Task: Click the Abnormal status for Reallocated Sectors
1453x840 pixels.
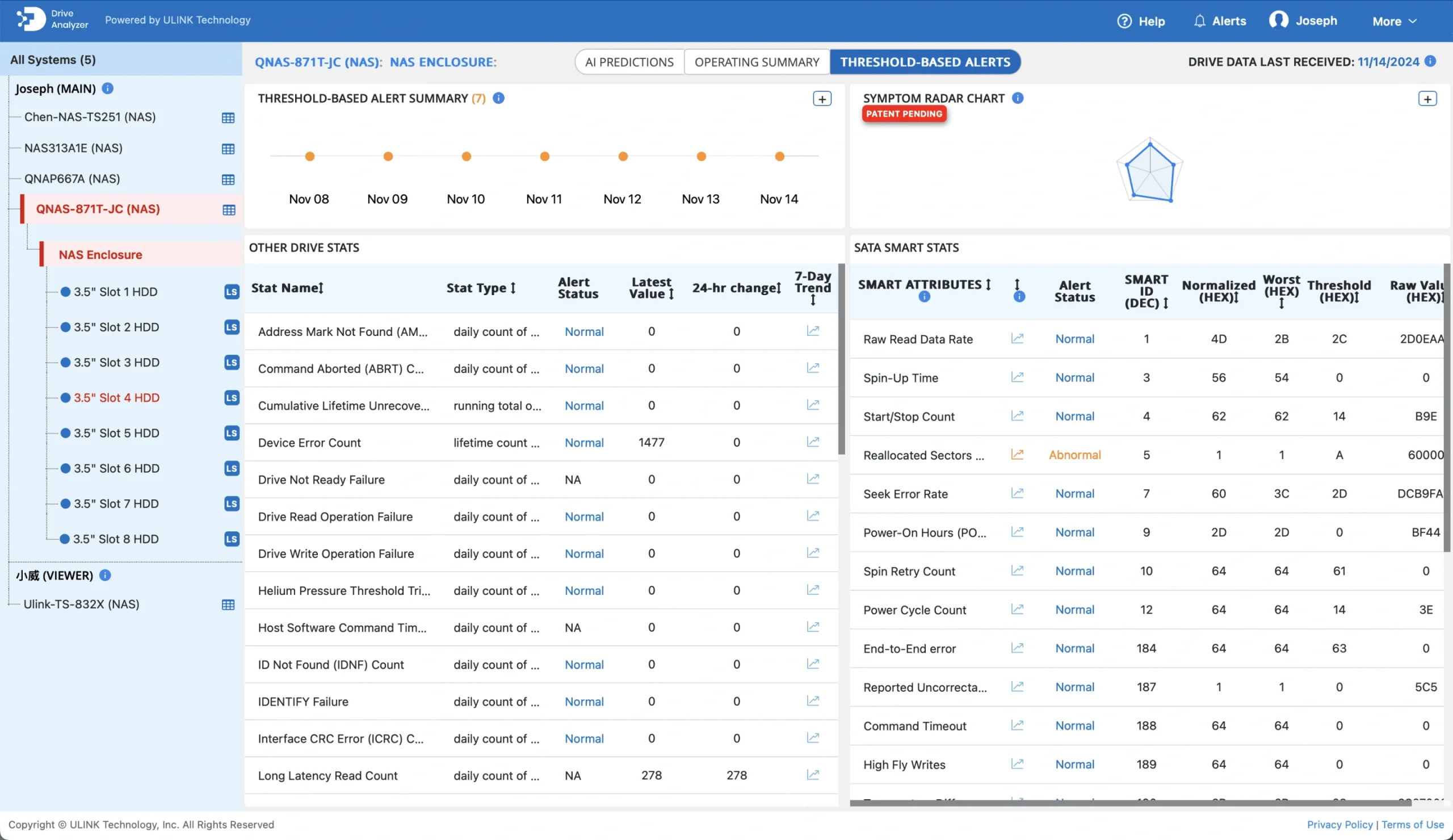Action: (x=1074, y=455)
